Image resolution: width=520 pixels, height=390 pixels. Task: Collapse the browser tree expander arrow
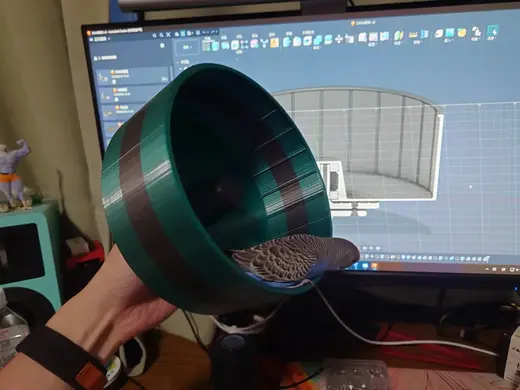pyautogui.click(x=178, y=62)
